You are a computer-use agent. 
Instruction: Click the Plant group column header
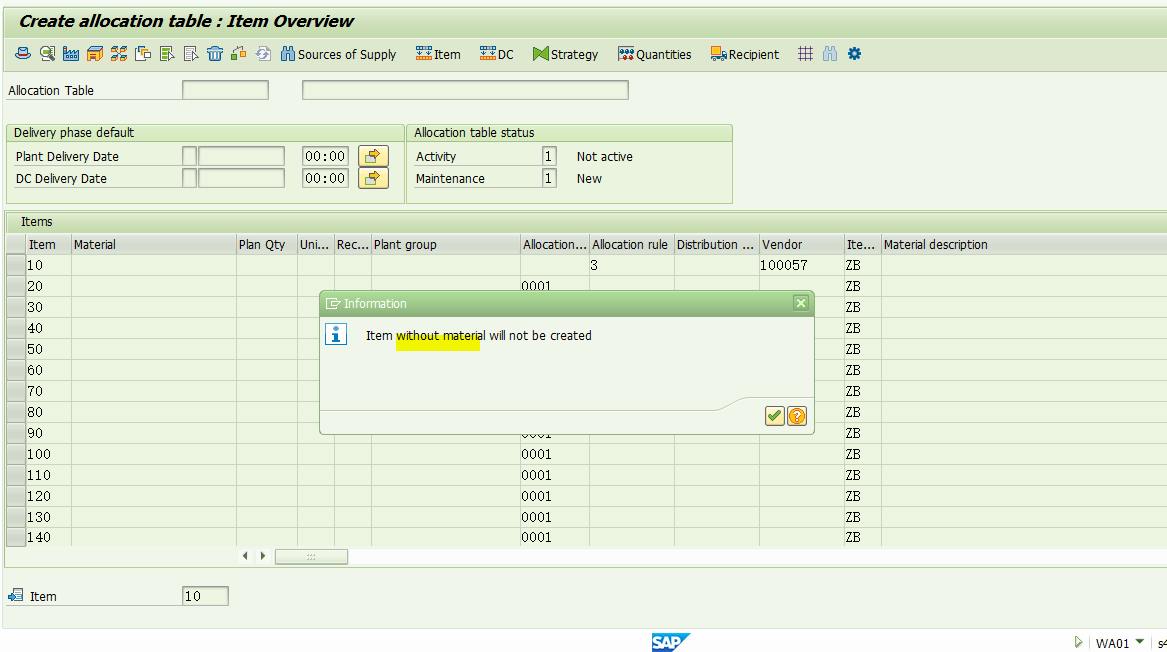pos(446,244)
